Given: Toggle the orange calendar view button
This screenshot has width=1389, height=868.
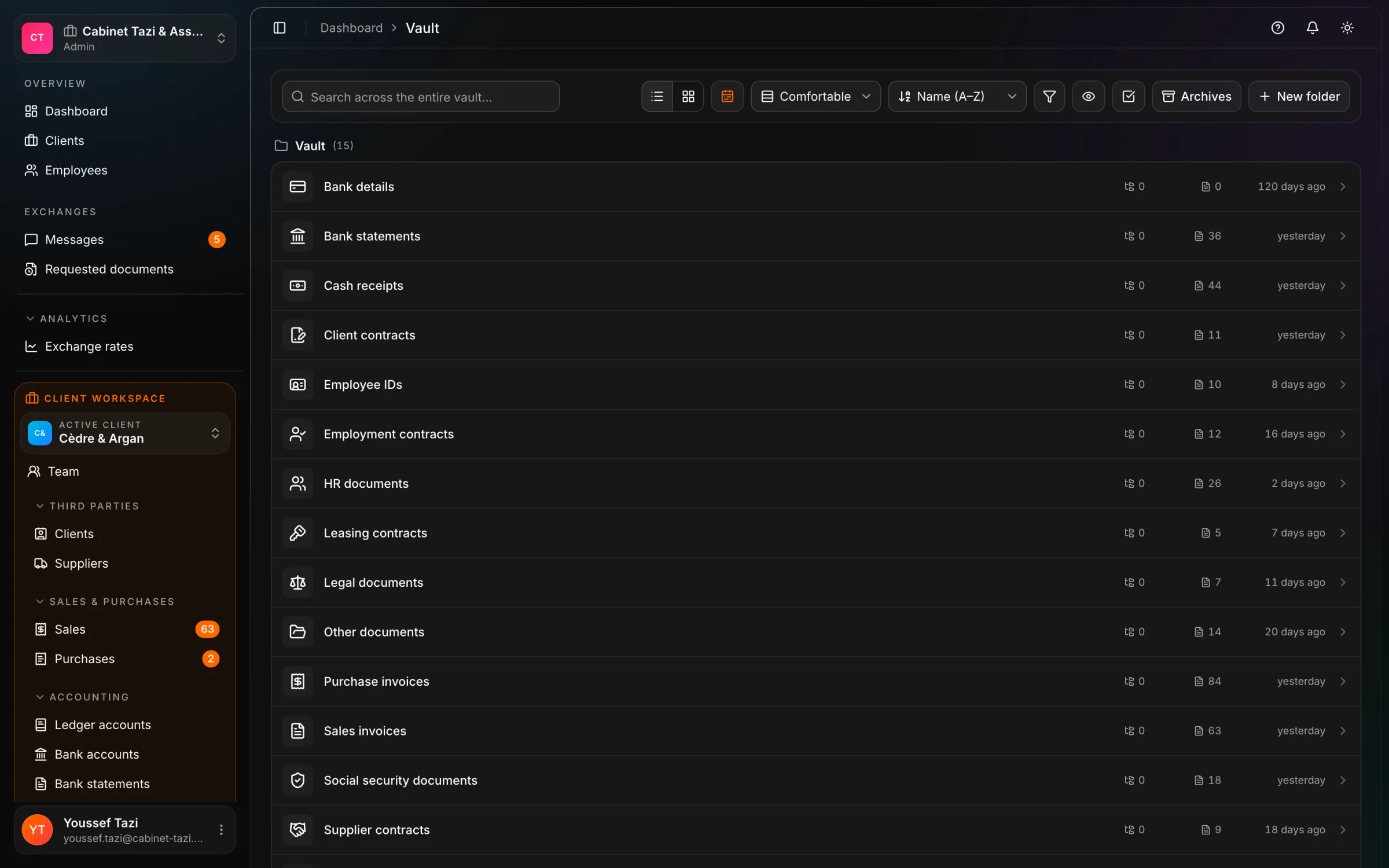Looking at the screenshot, I should [727, 97].
